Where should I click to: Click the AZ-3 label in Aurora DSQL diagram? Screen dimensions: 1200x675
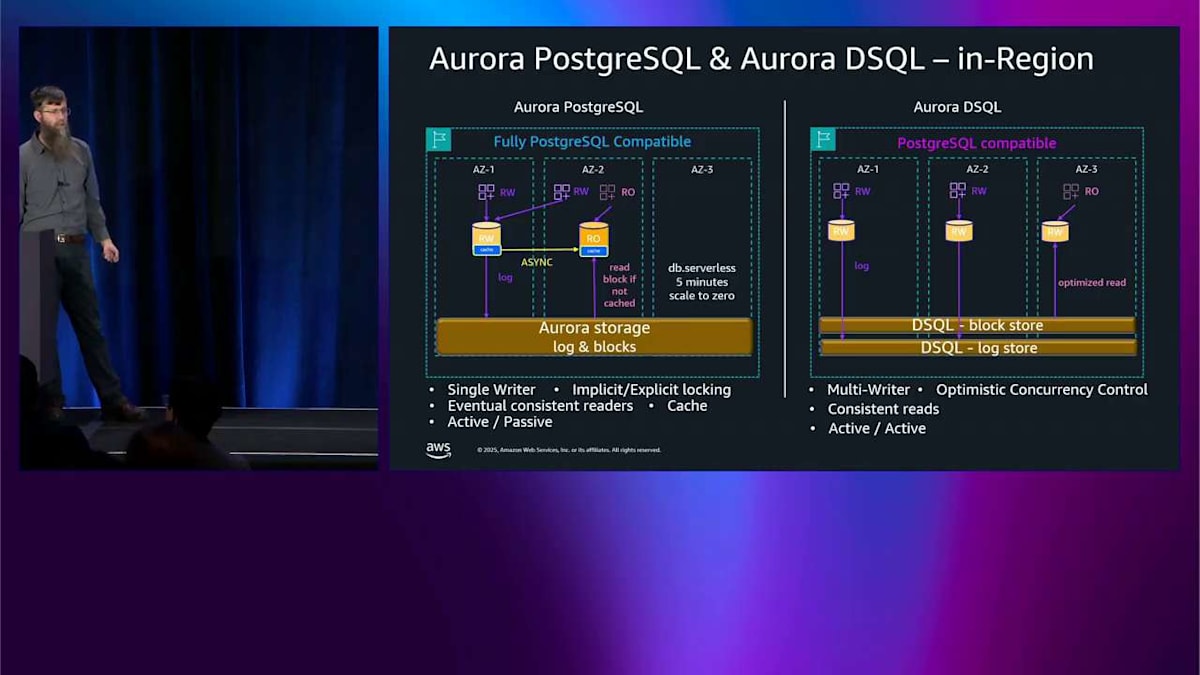(1086, 169)
